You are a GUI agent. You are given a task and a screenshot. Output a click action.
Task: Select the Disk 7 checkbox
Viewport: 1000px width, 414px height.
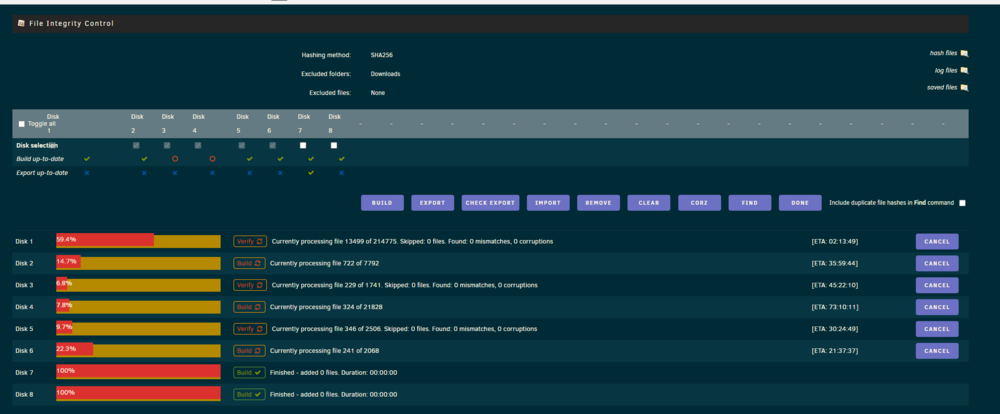coord(303,145)
